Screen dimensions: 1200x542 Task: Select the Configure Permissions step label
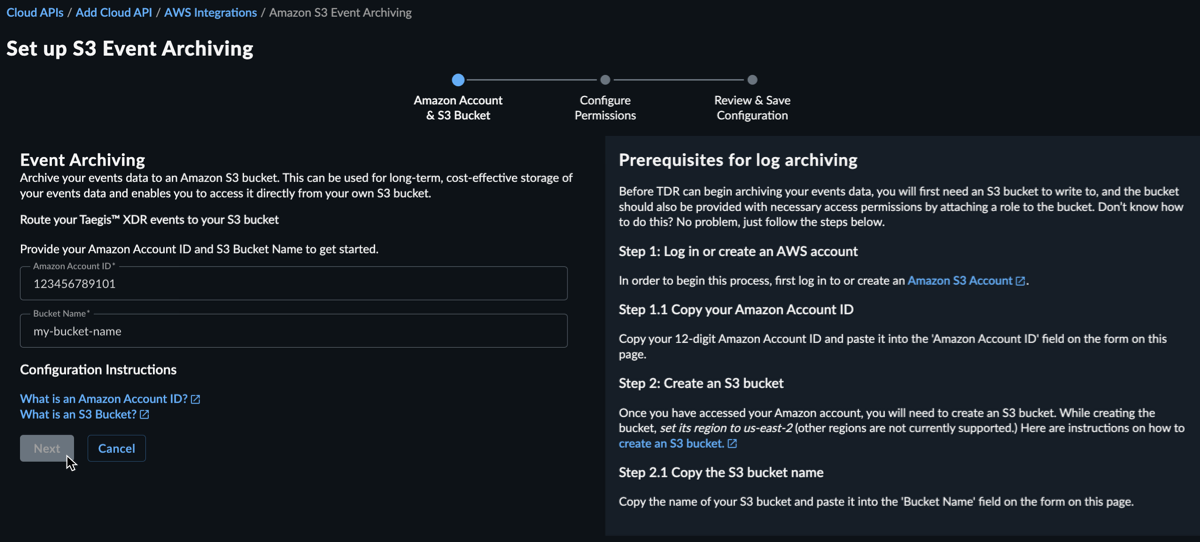605,108
